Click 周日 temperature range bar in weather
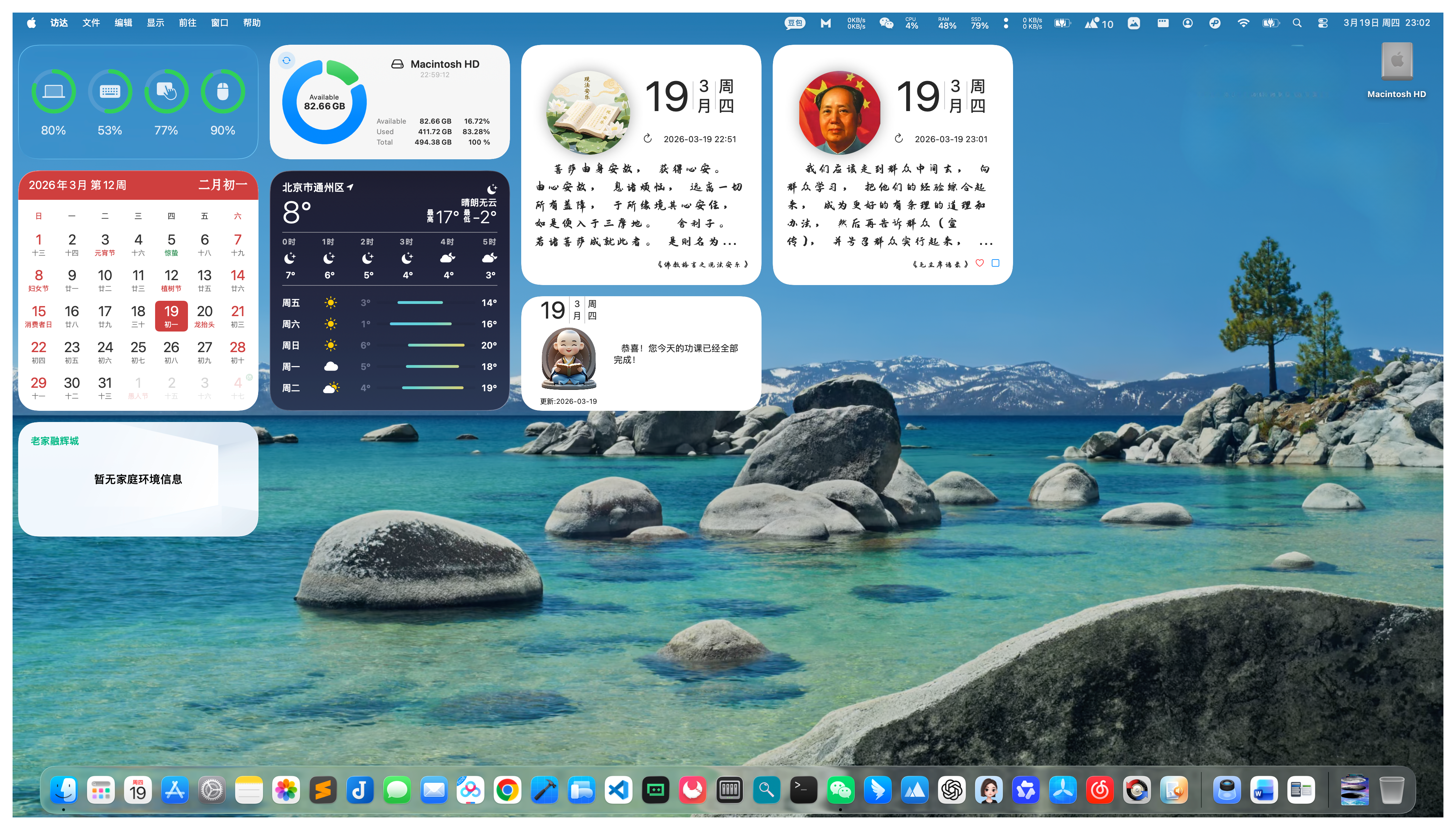This screenshot has height=830, width=1456. (x=436, y=345)
